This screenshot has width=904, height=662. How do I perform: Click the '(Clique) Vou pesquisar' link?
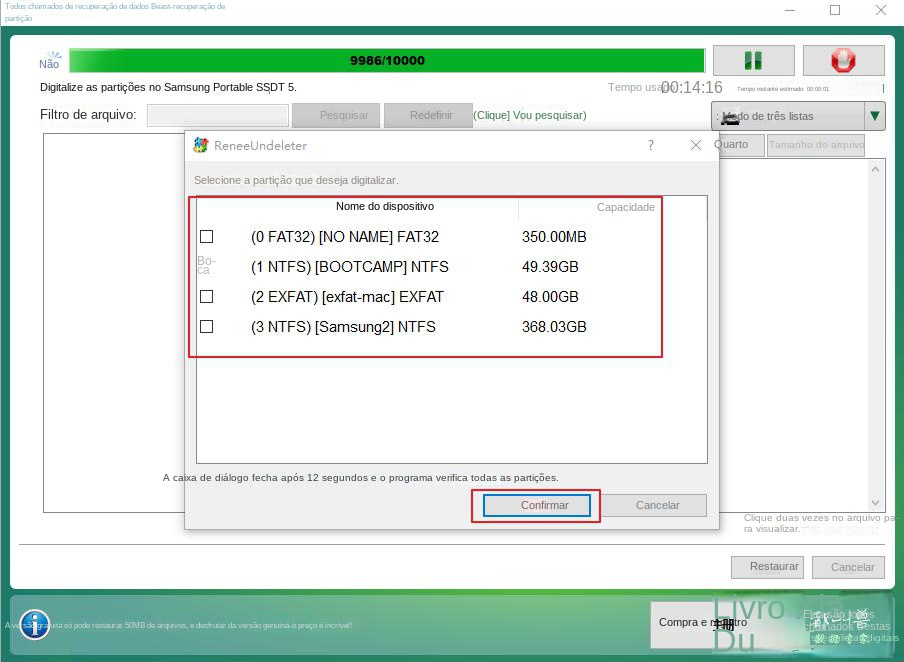(x=530, y=115)
